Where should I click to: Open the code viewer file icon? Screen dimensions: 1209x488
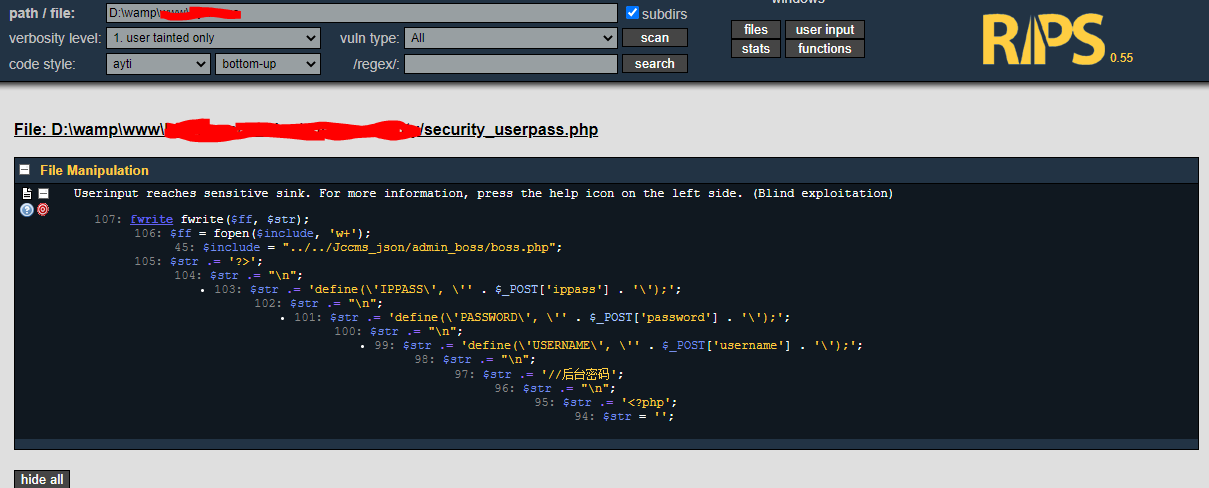click(x=27, y=193)
